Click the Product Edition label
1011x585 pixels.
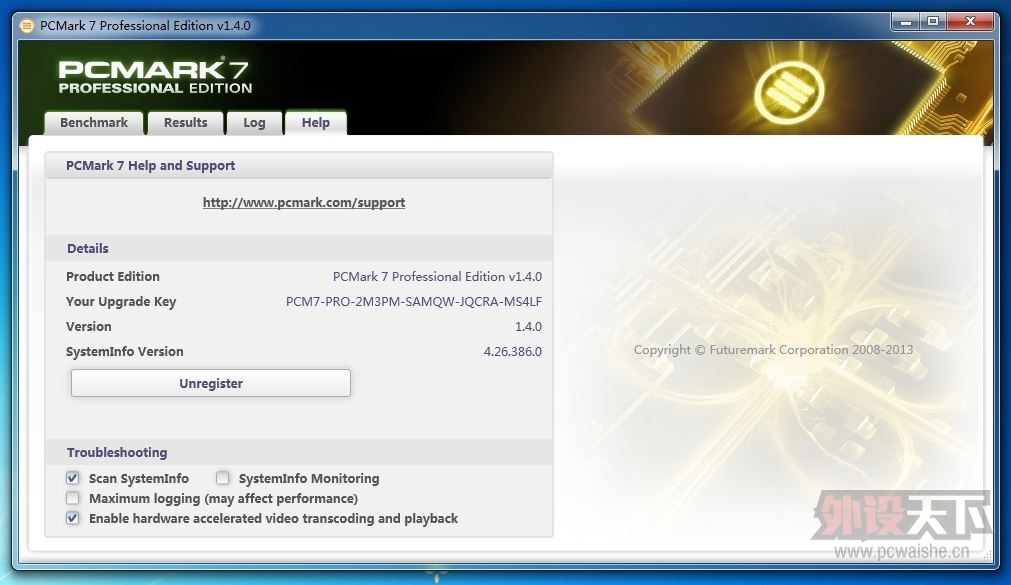point(113,277)
